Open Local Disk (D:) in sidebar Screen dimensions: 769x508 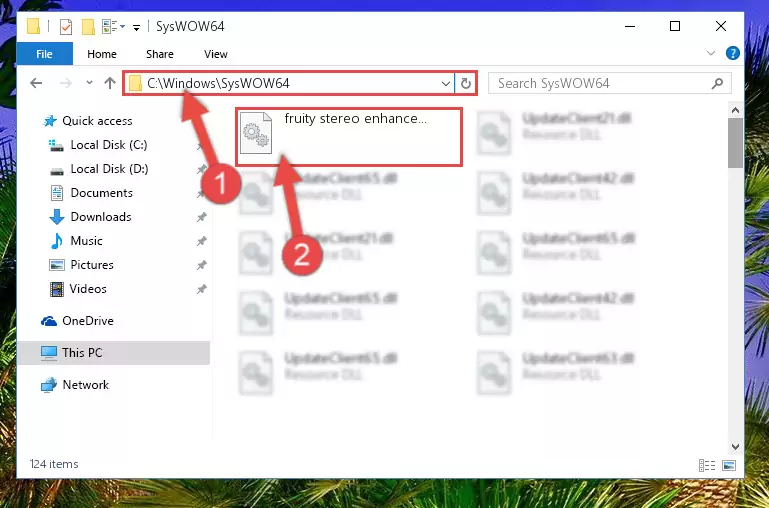pyautogui.click(x=109, y=169)
